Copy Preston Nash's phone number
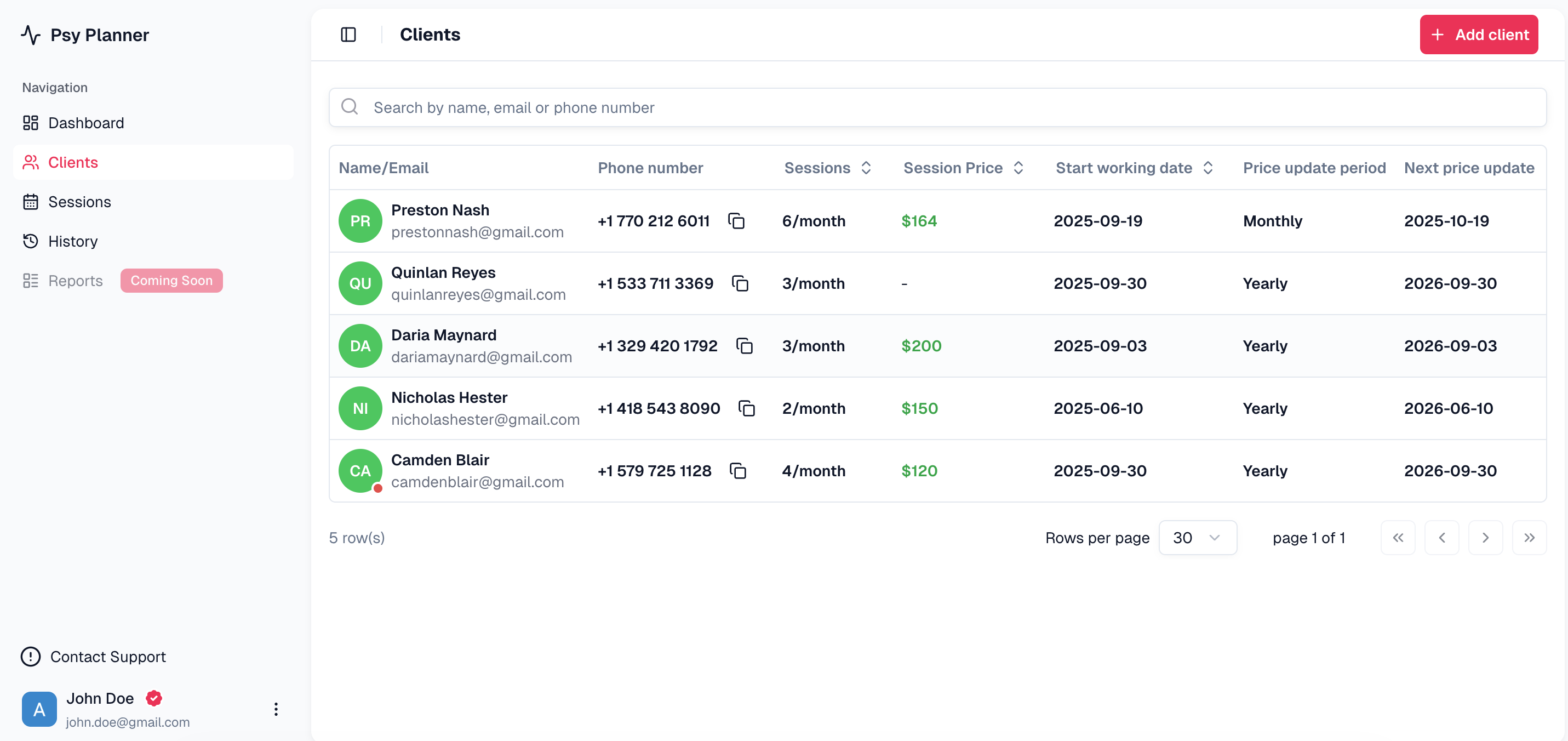The width and height of the screenshot is (1568, 741). 736,221
